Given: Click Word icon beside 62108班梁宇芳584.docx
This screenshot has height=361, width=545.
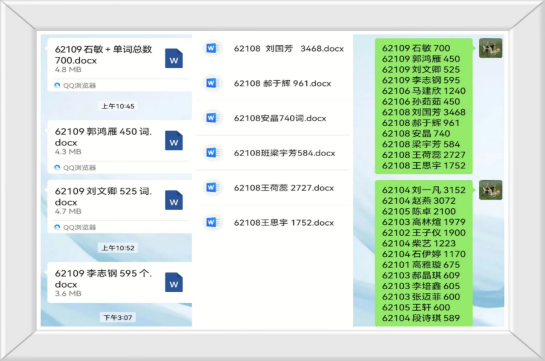Looking at the screenshot, I should coord(212,153).
